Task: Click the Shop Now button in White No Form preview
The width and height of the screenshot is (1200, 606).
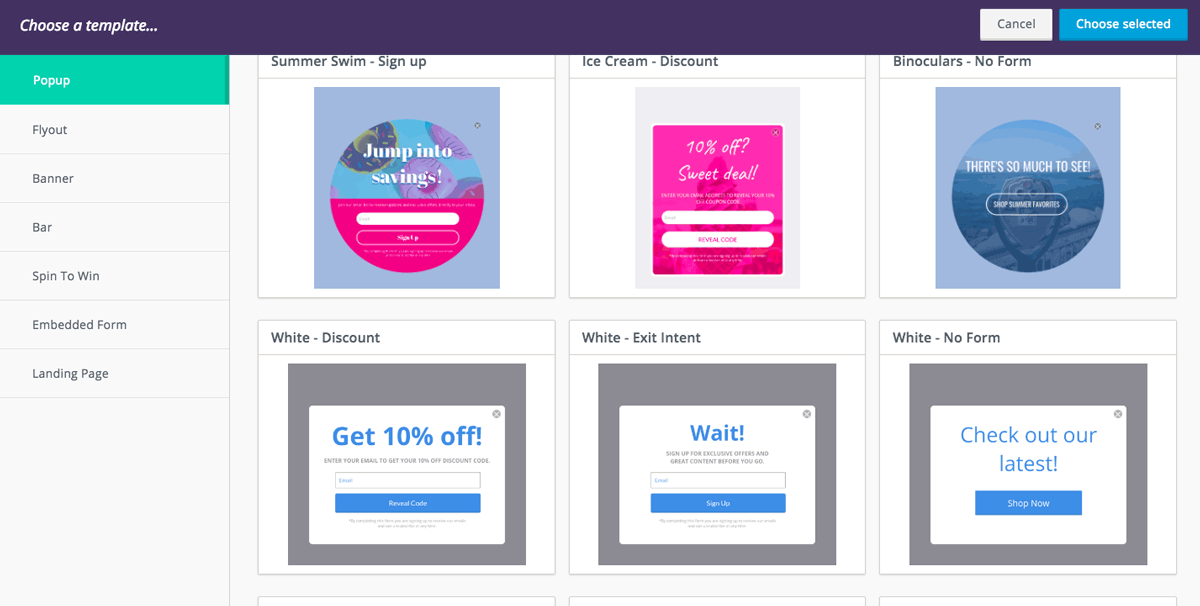Action: click(1028, 503)
